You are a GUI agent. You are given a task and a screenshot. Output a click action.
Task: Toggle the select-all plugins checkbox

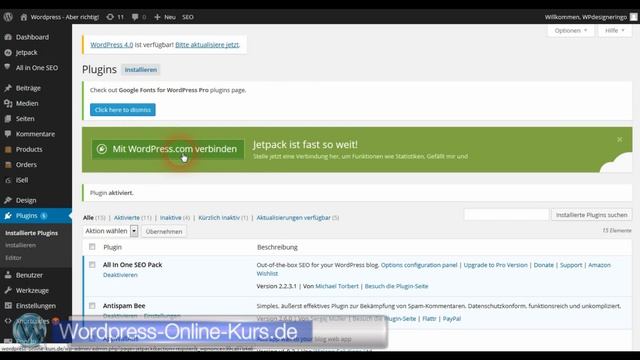(x=92, y=247)
